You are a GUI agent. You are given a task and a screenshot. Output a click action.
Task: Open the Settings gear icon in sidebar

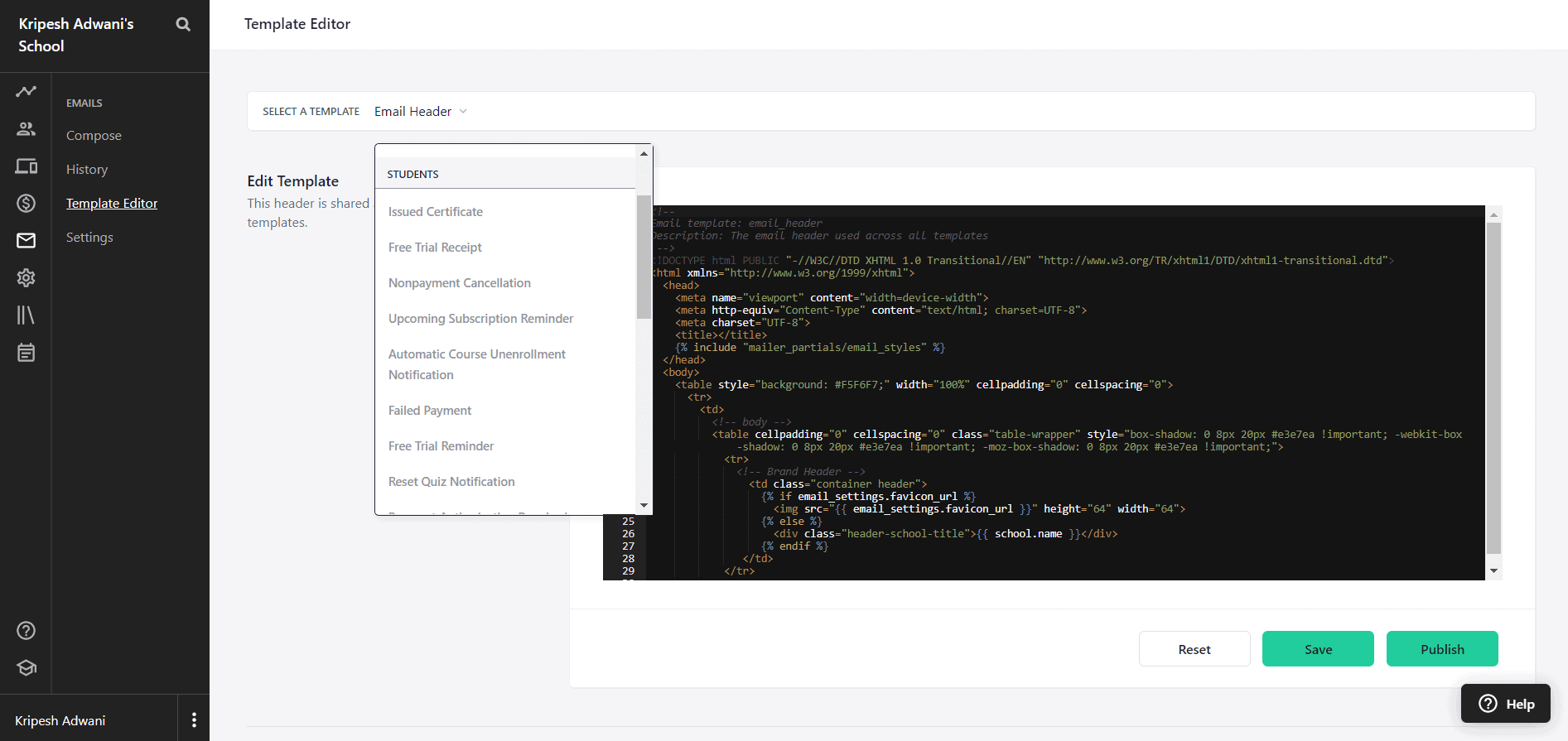[26, 277]
